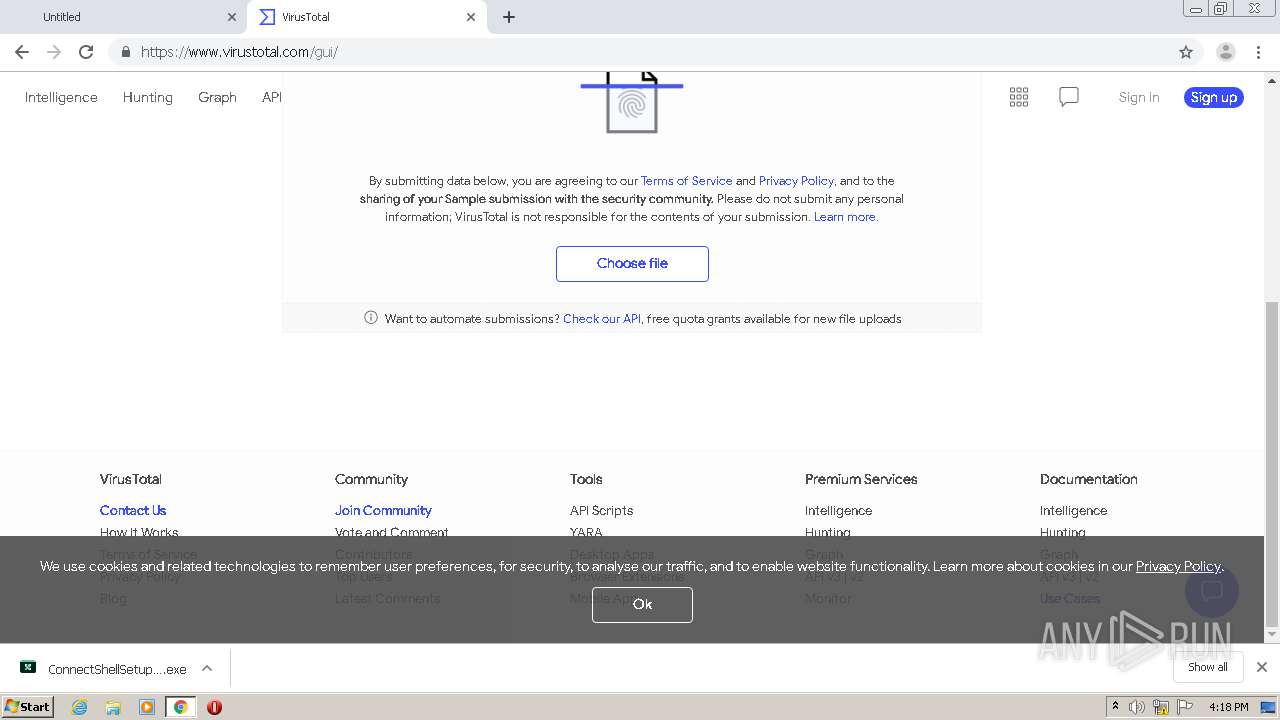The width and height of the screenshot is (1280, 720).
Task: Open the Chrome profile avatar
Action: 1225,52
